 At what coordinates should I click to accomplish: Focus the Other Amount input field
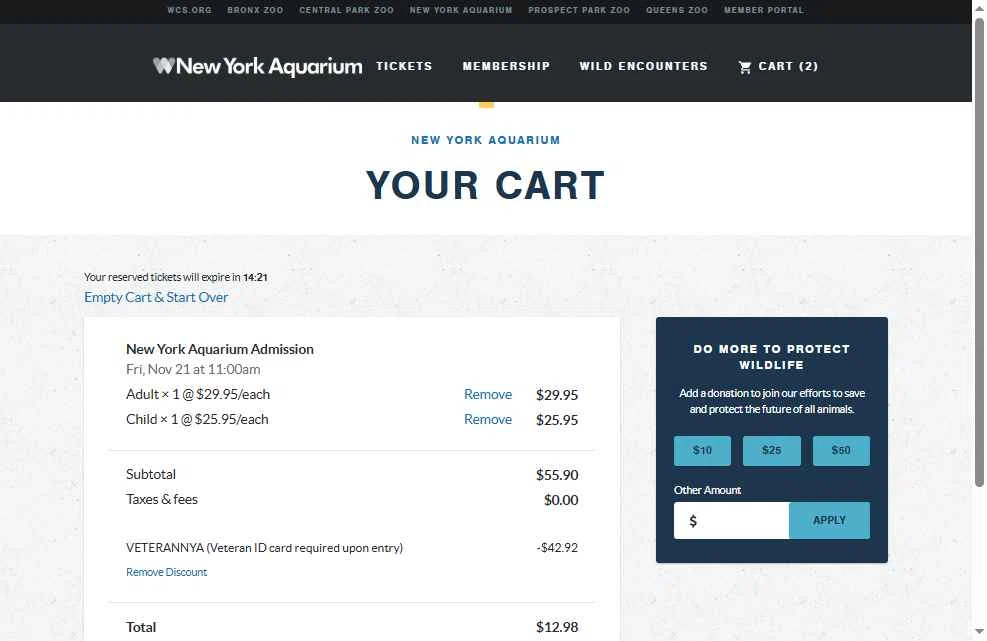pos(731,520)
